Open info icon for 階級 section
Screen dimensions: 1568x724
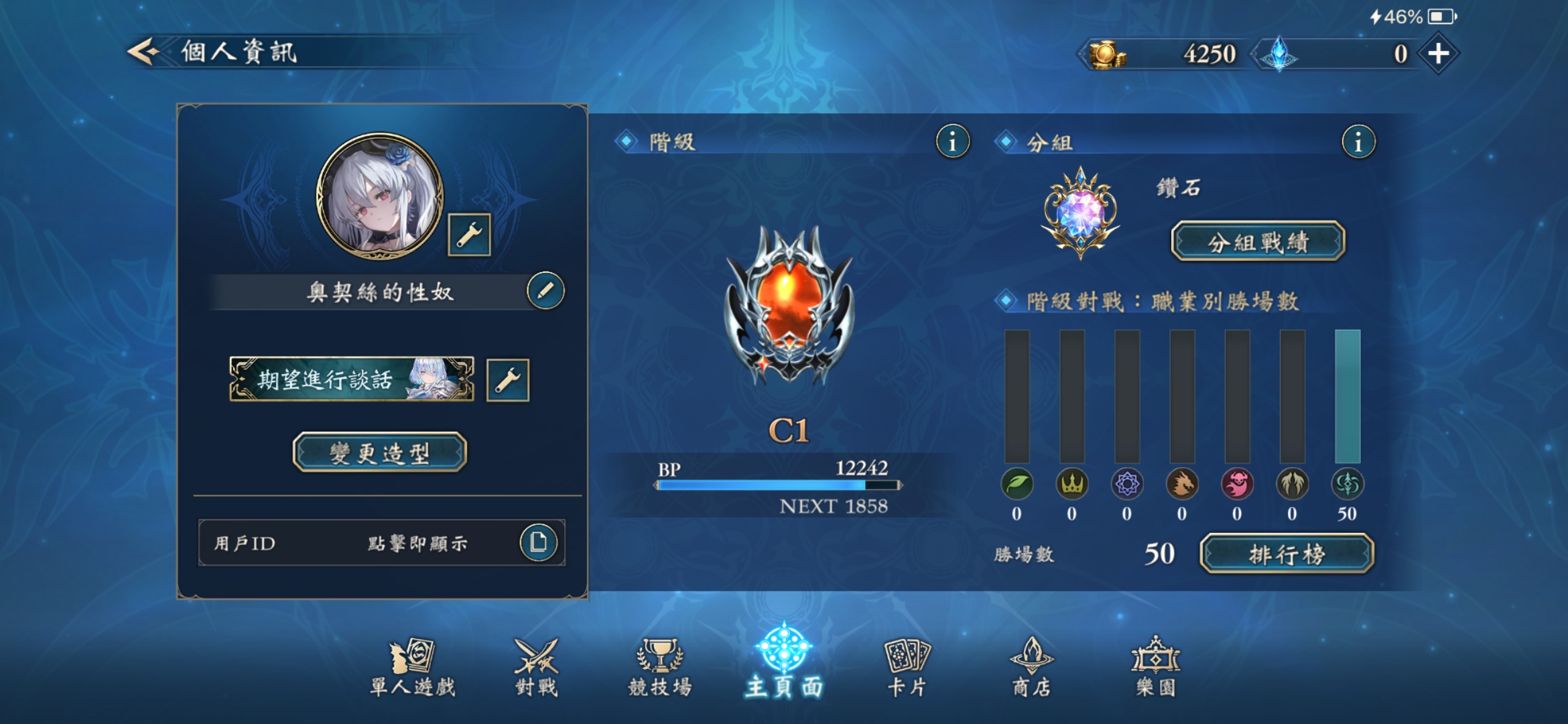952,141
